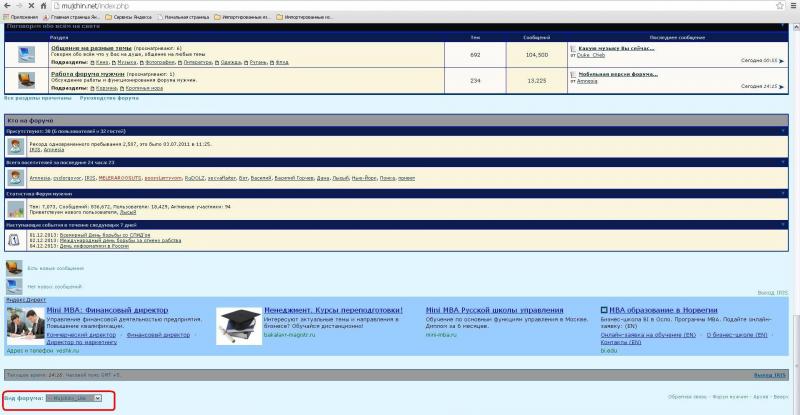The height and width of the screenshot is (415, 800).
Task: Bookmark this page with the star icon
Action: point(779,6)
